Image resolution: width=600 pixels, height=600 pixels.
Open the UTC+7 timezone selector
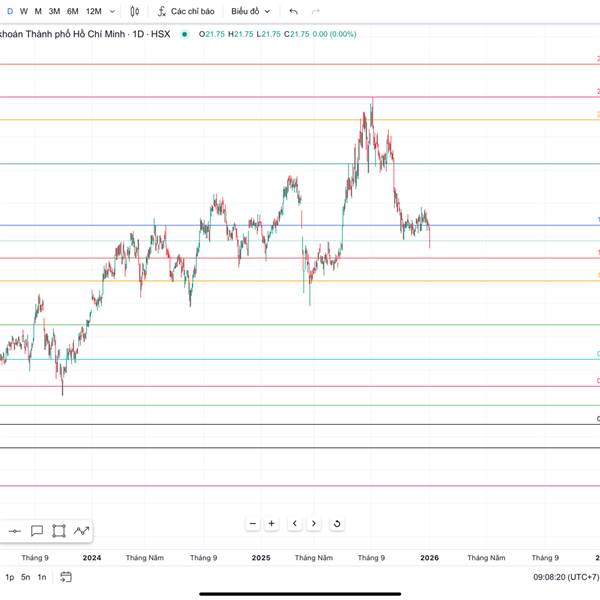(566, 577)
